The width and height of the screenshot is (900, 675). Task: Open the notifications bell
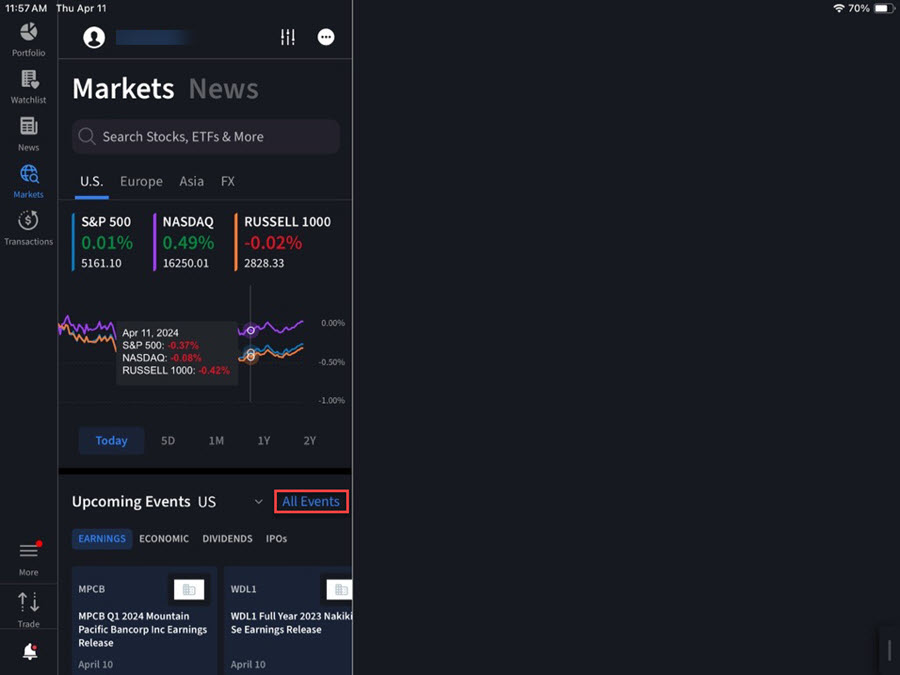[29, 652]
